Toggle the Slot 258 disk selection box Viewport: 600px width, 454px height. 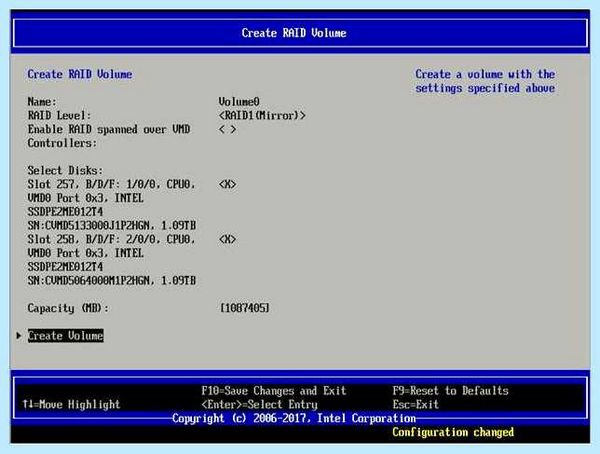pos(227,240)
